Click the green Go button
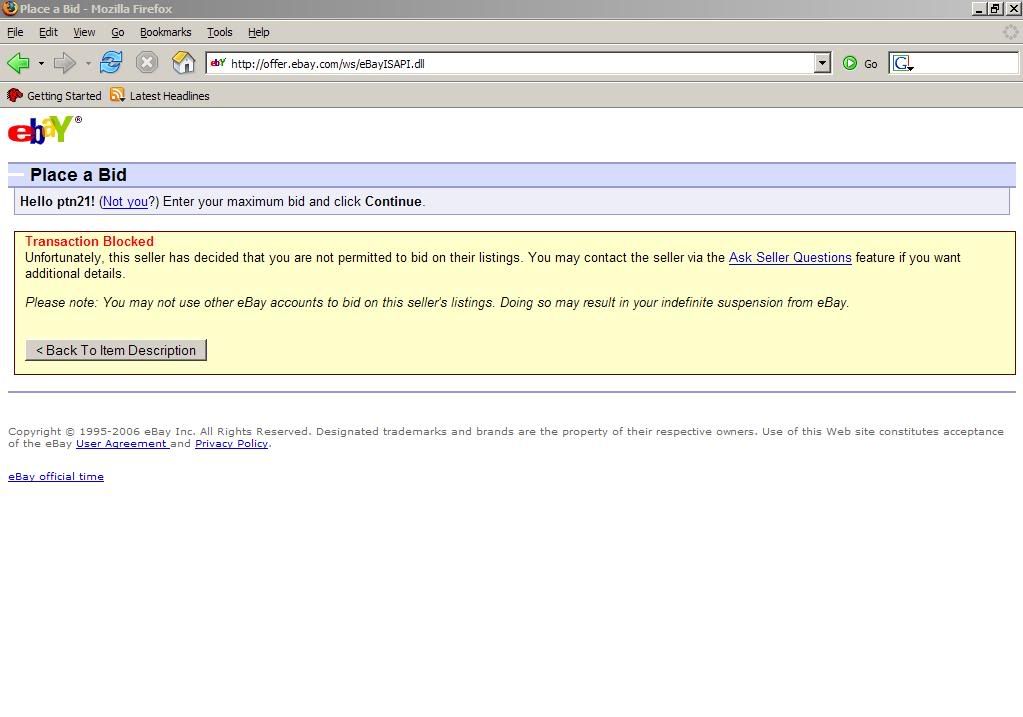 pyautogui.click(x=860, y=63)
